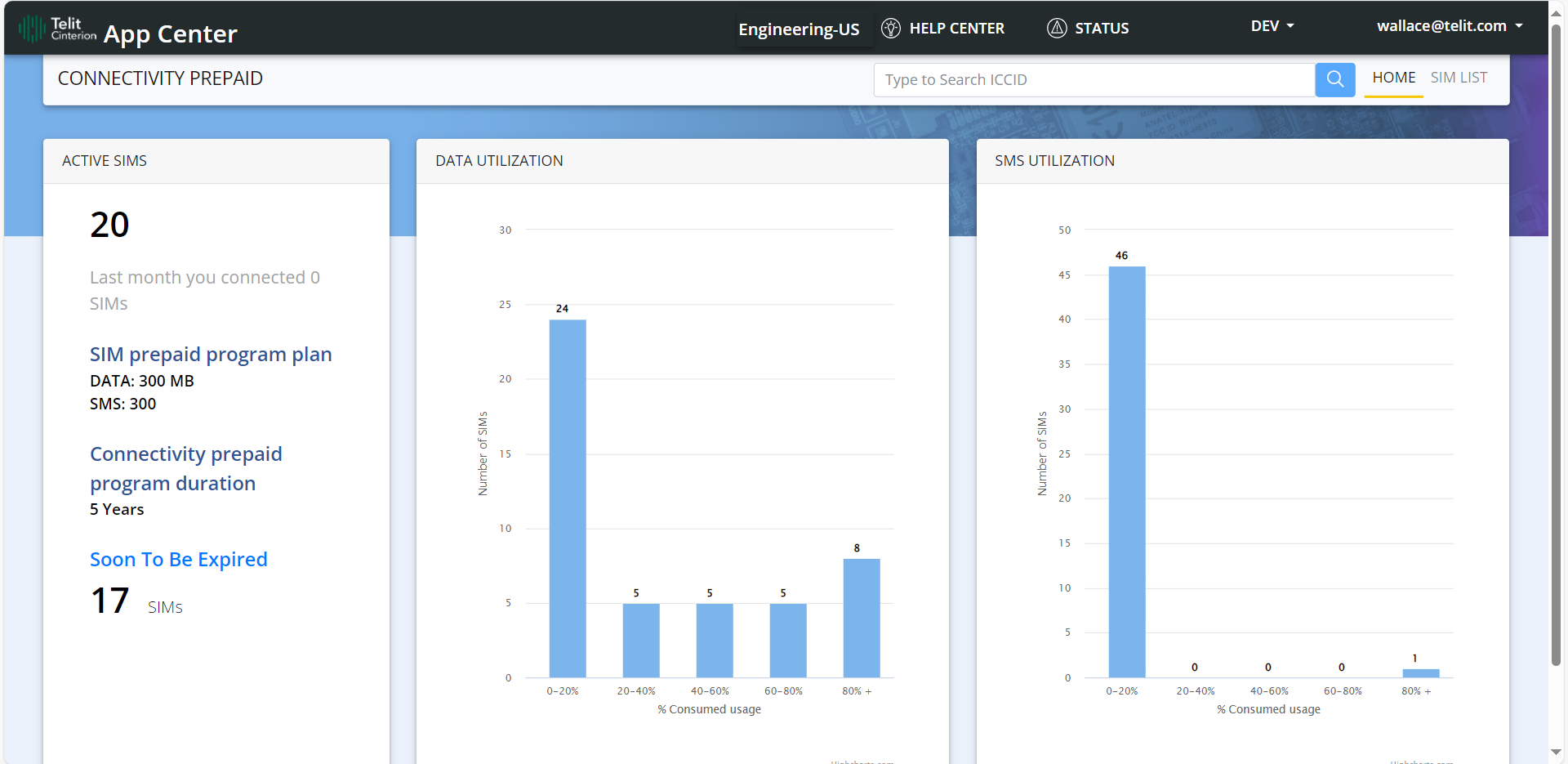Viewport: 1568px width, 764px height.
Task: Click the HELP CENTER text link
Action: [956, 29]
